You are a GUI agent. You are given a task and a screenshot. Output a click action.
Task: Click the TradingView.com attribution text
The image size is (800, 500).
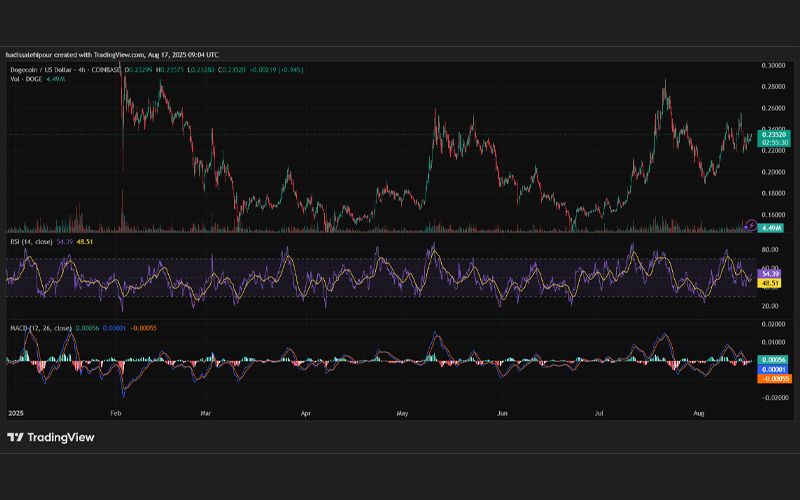pos(119,55)
